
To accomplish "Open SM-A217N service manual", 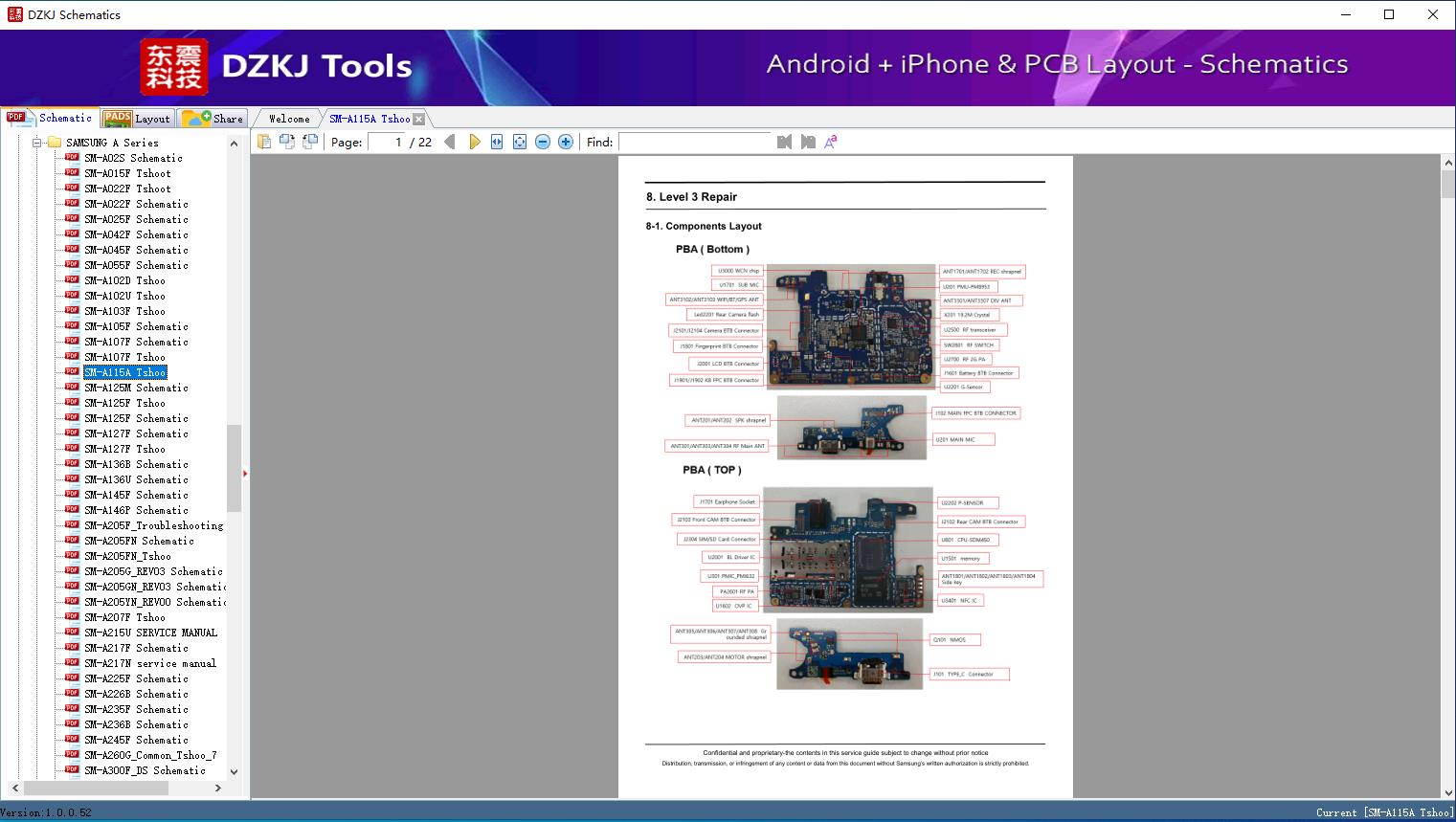I will click(x=150, y=663).
